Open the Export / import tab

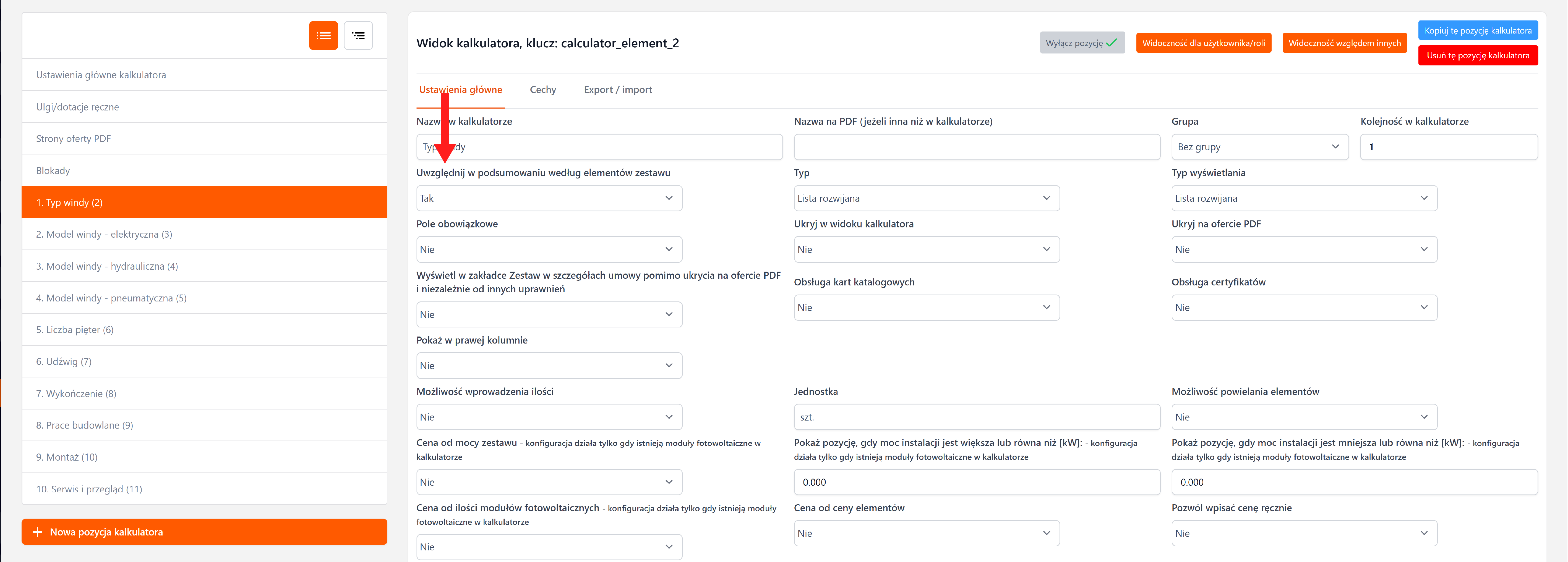(x=617, y=90)
